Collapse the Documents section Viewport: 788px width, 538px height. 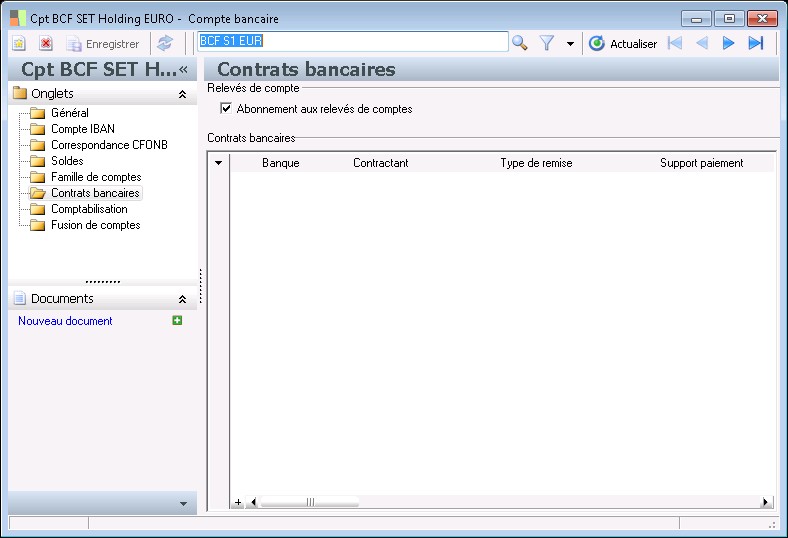pyautogui.click(x=182, y=299)
